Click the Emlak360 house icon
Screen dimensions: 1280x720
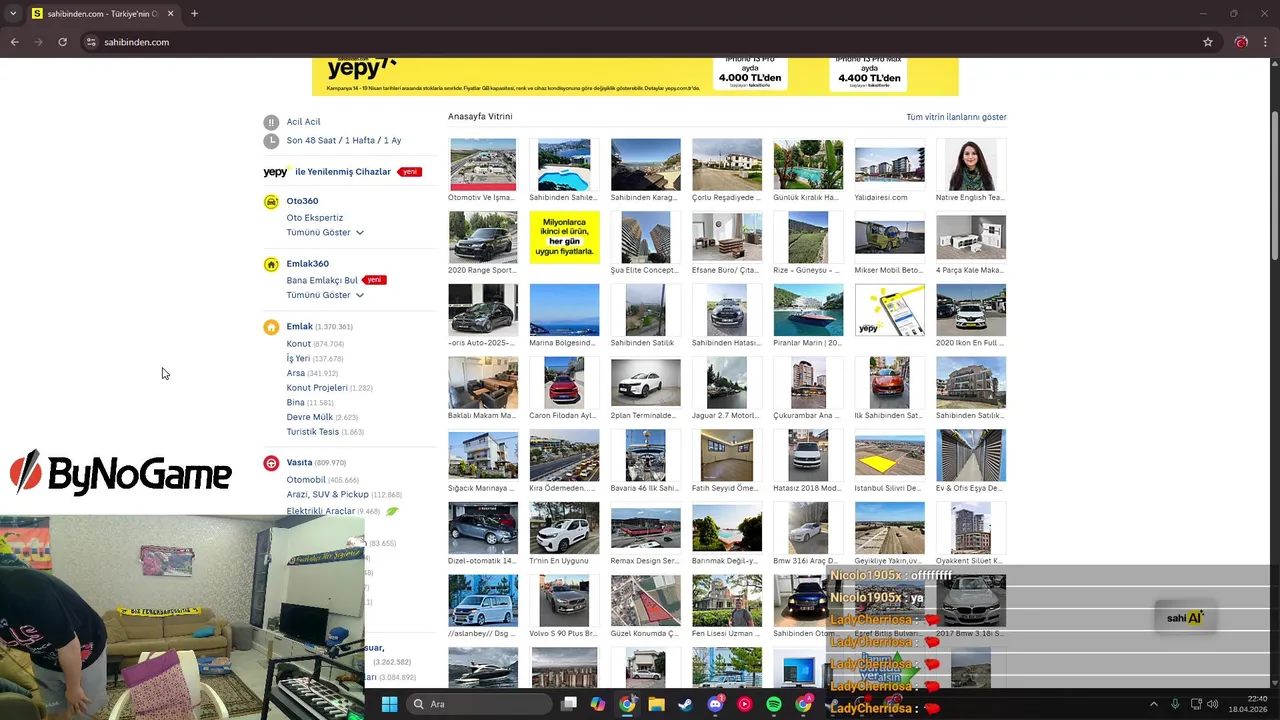point(271,265)
